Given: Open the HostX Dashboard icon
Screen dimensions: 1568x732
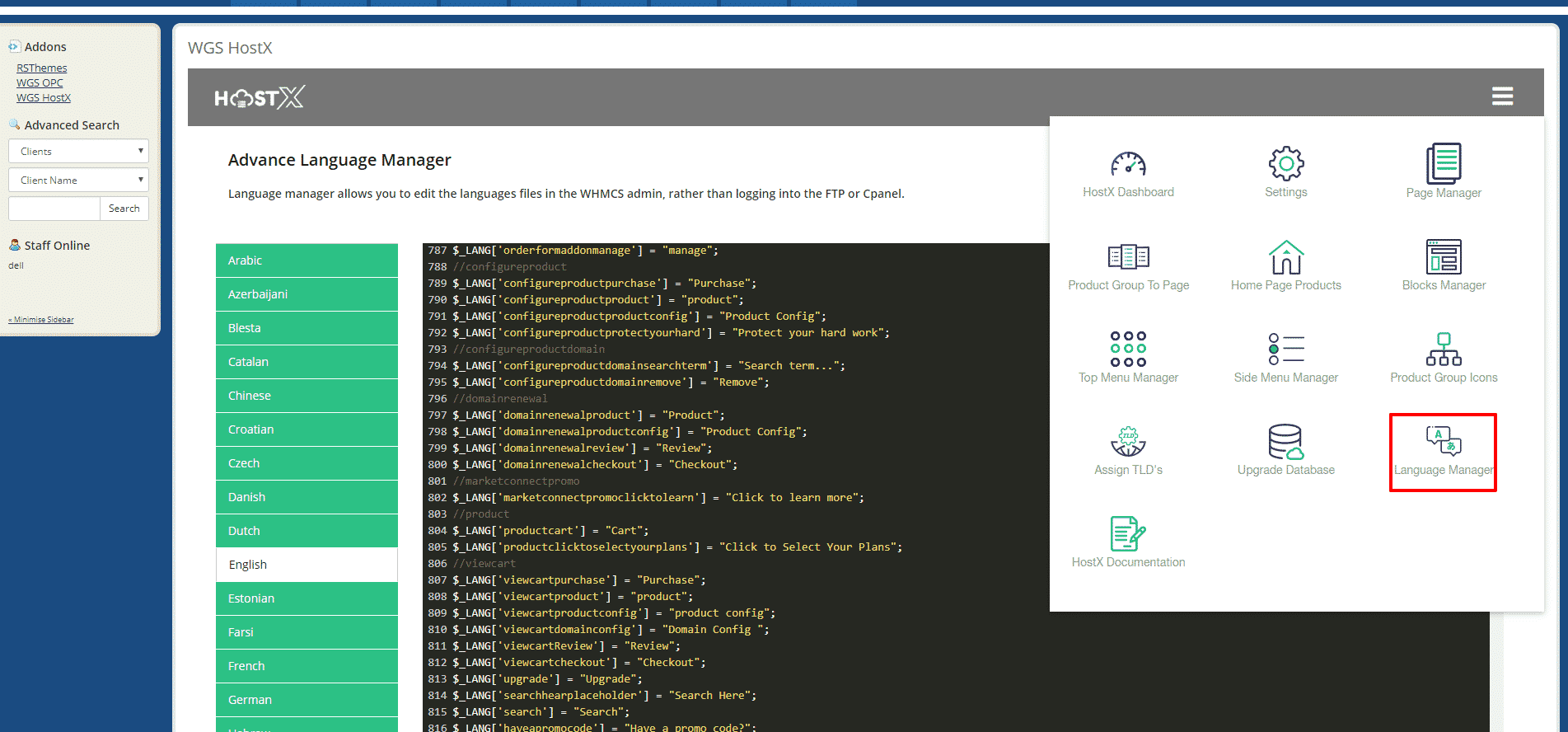Looking at the screenshot, I should pos(1128,165).
